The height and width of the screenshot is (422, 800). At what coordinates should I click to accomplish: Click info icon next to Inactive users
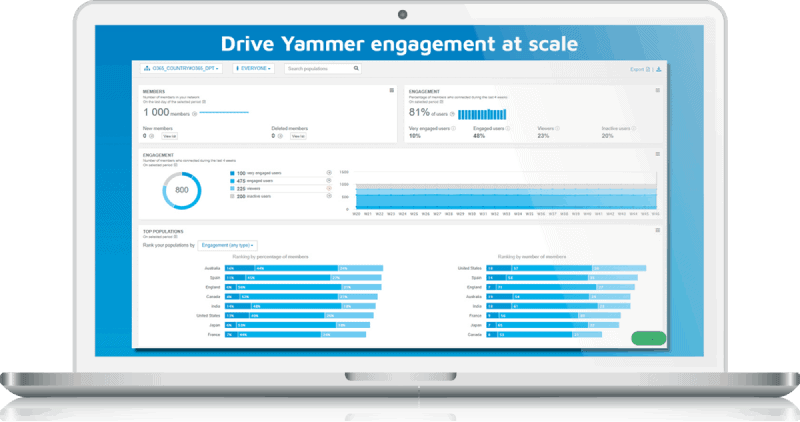pos(634,129)
